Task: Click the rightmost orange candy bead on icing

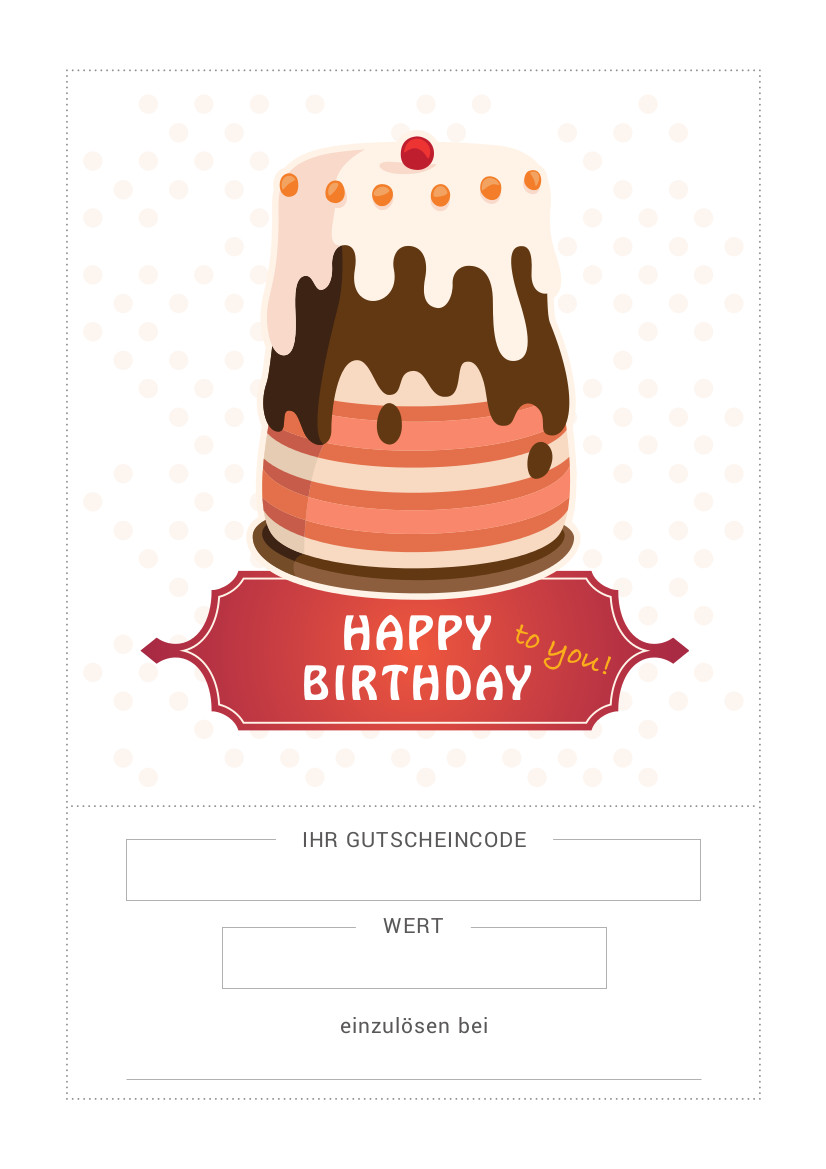Action: pyautogui.click(x=532, y=180)
